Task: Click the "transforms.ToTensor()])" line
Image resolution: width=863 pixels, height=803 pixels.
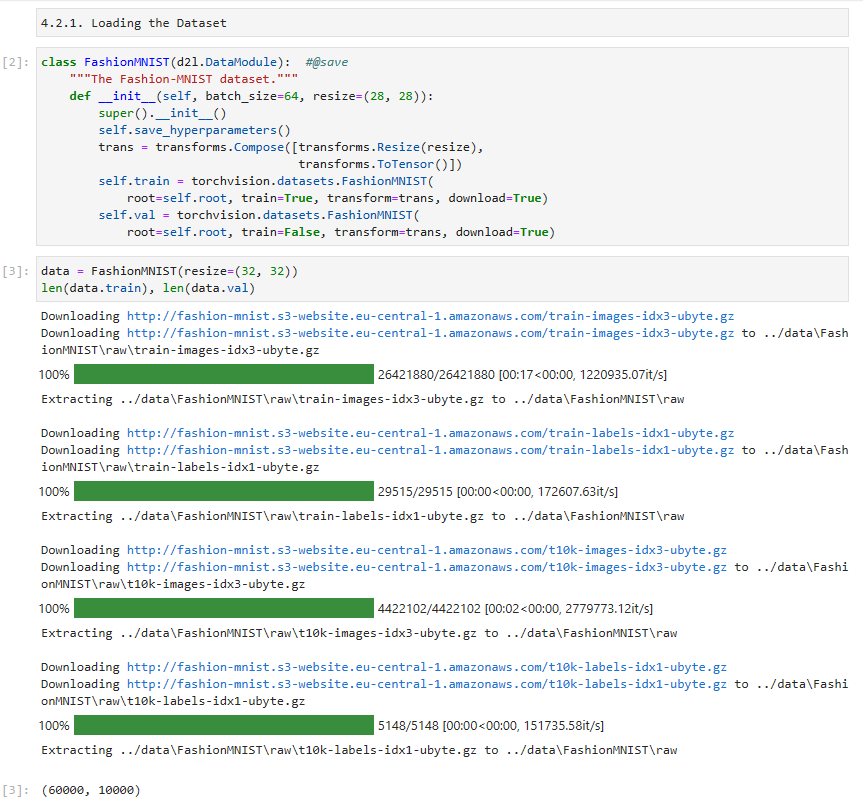Action: pyautogui.click(x=380, y=165)
